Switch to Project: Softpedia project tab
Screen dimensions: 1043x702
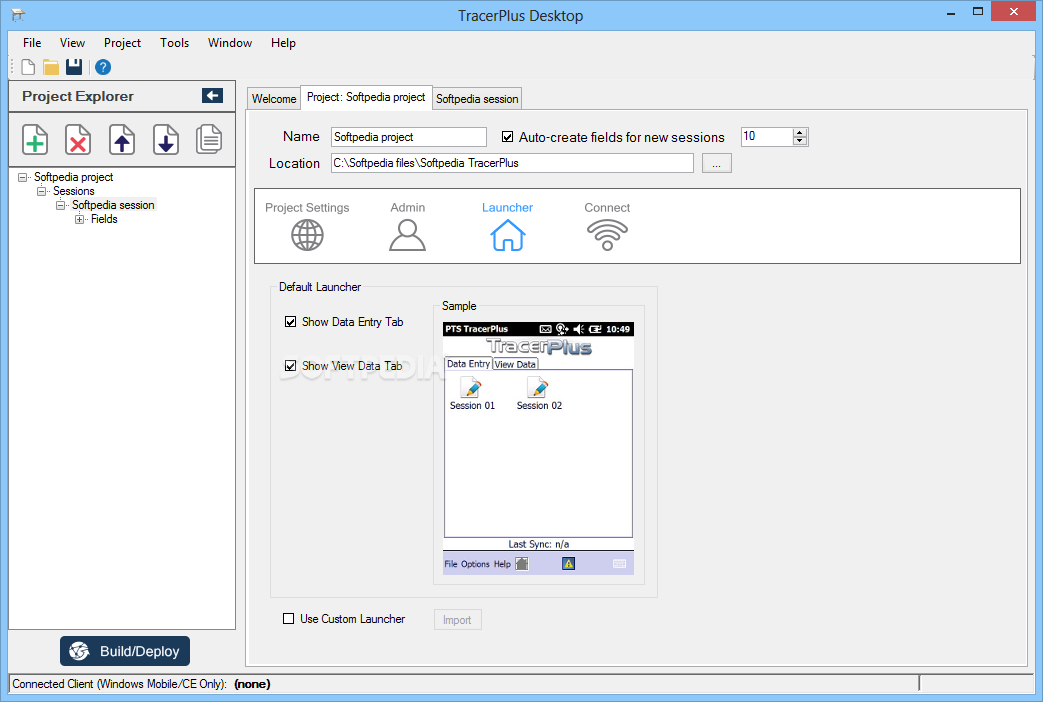pyautogui.click(x=366, y=97)
